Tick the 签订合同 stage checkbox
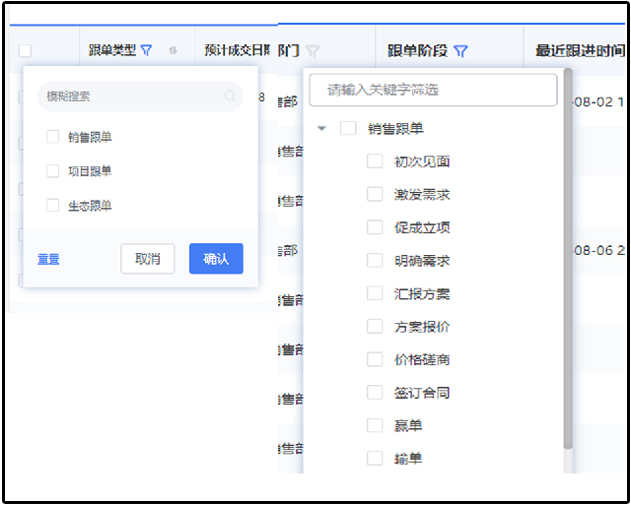 tap(375, 393)
